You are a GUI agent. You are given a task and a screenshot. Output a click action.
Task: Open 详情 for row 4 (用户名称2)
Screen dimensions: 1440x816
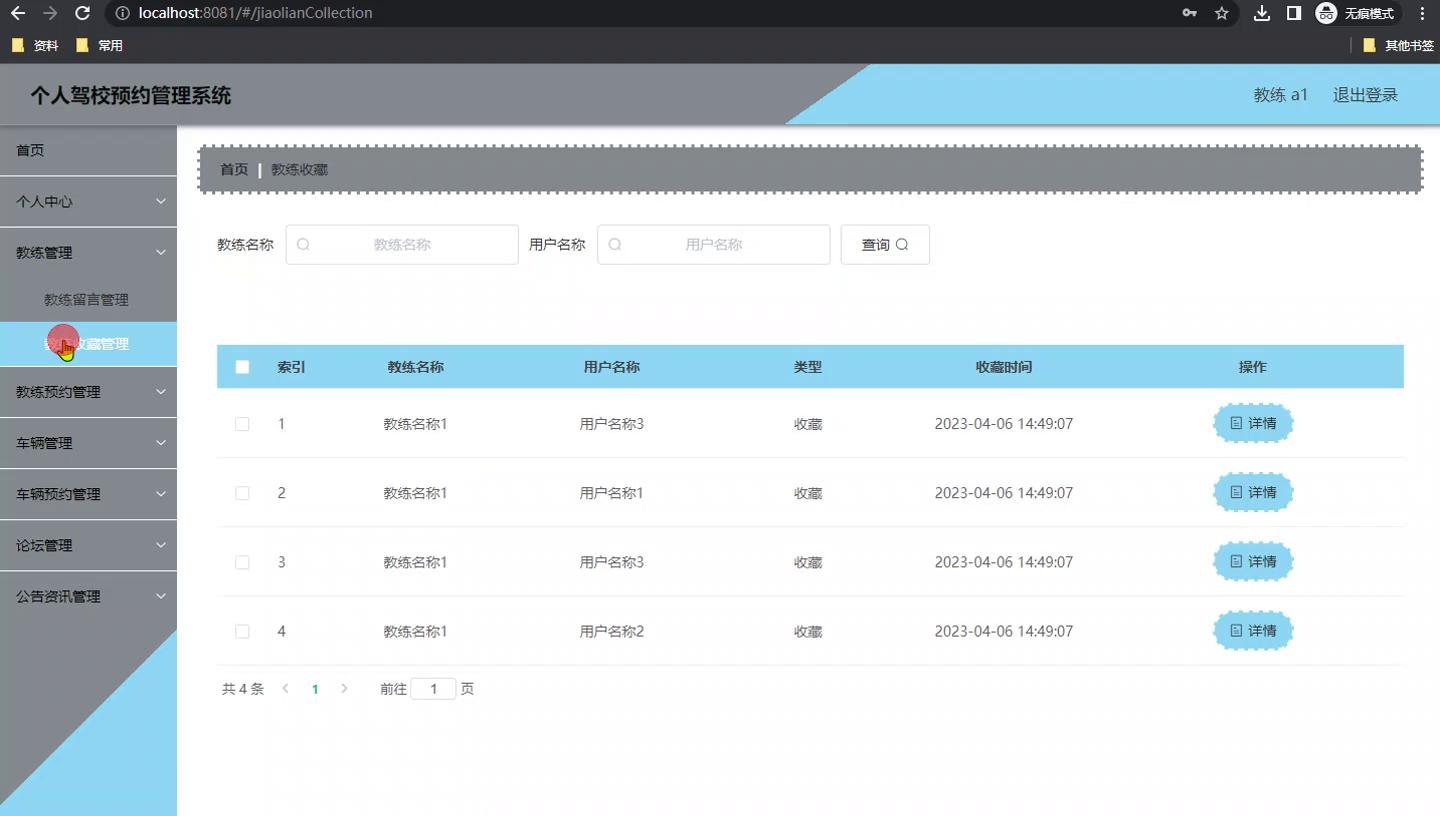1253,630
